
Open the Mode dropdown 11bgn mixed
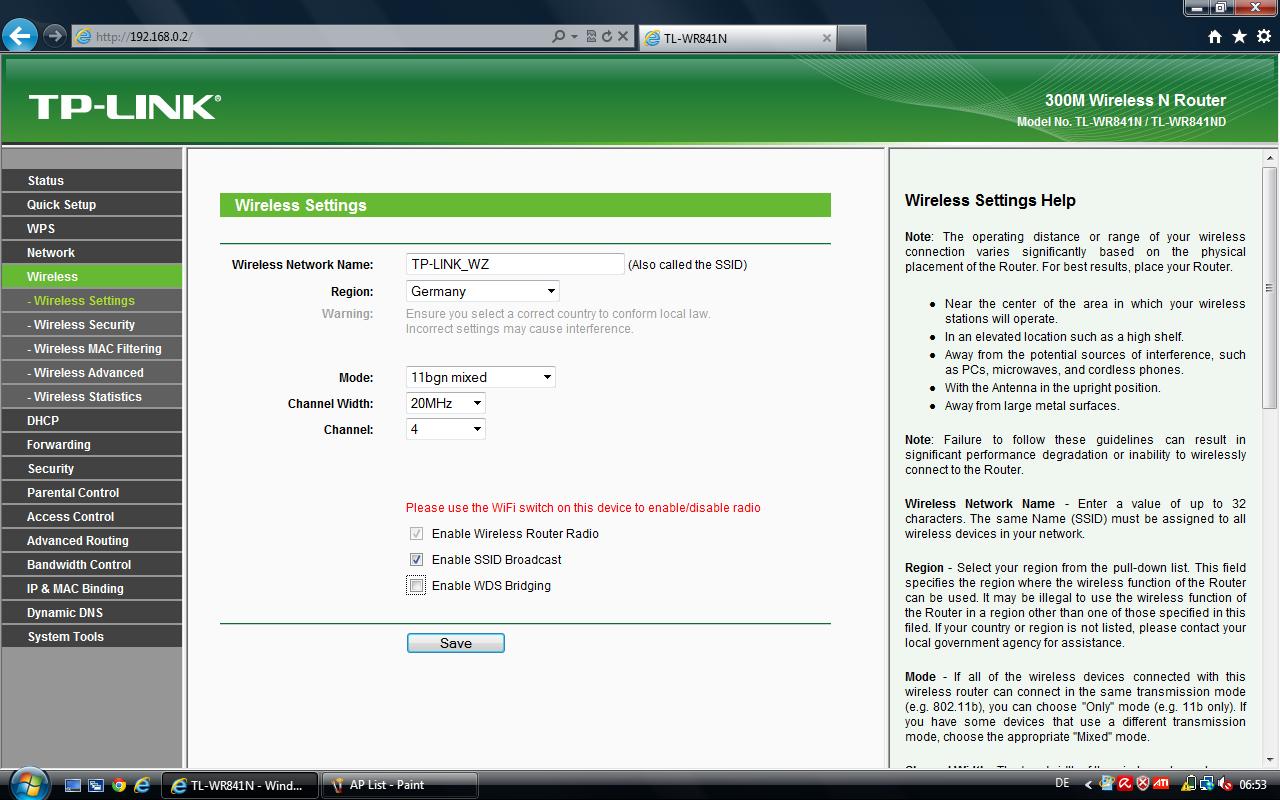[x=480, y=377]
